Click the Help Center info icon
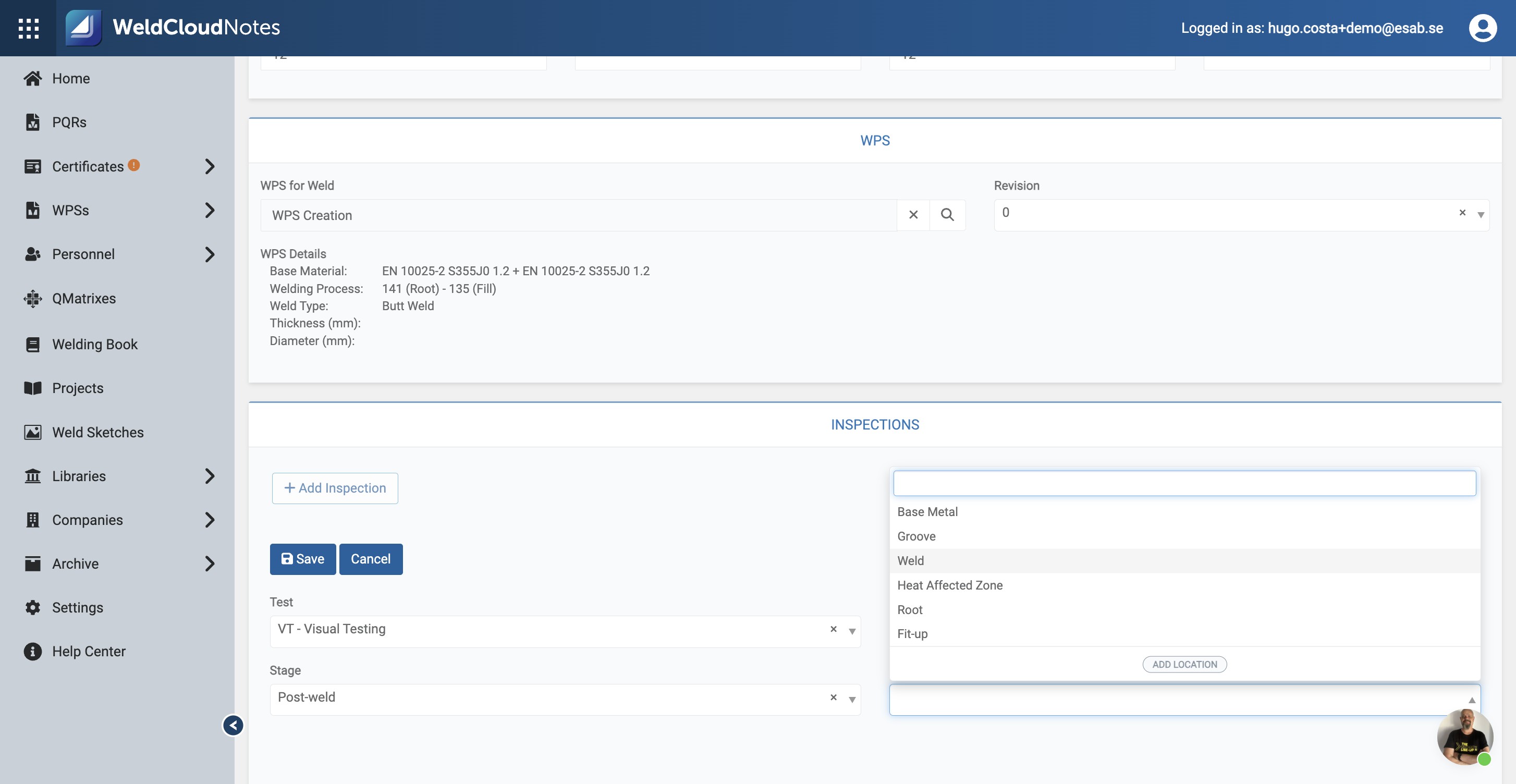The height and width of the screenshot is (784, 1516). coord(33,652)
